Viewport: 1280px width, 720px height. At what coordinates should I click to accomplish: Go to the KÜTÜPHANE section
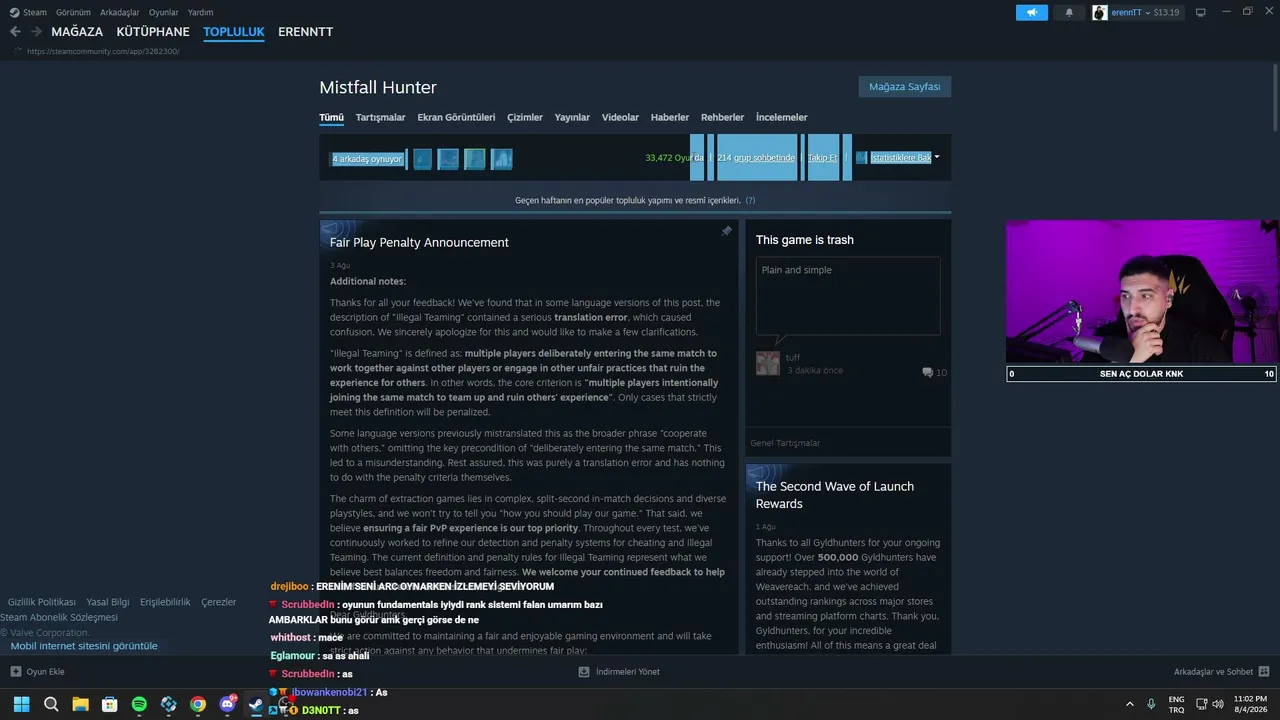click(x=153, y=32)
